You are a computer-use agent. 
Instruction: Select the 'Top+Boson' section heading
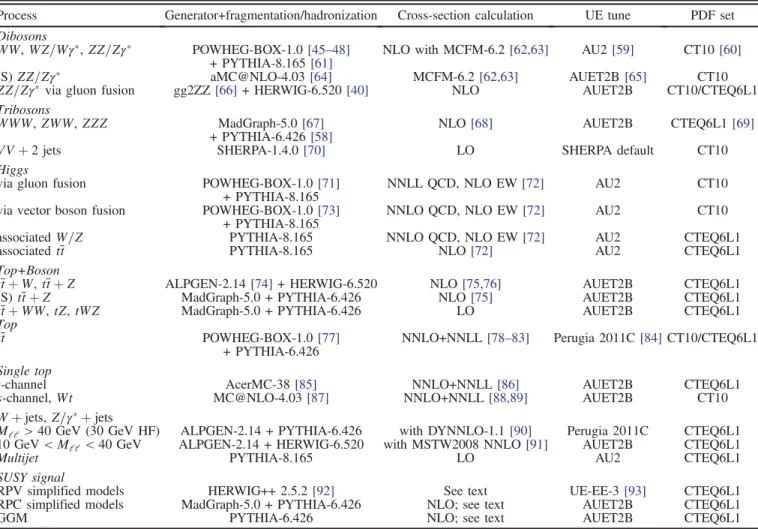(30, 270)
